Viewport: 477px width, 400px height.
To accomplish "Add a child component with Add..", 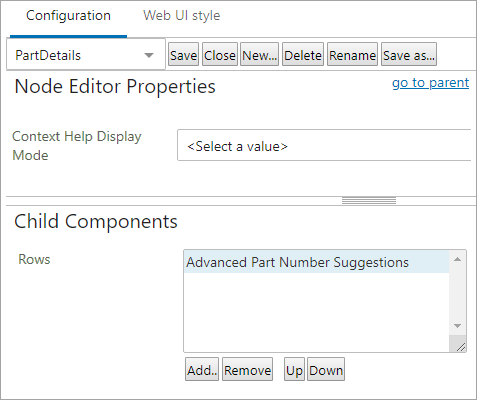I will [x=202, y=369].
